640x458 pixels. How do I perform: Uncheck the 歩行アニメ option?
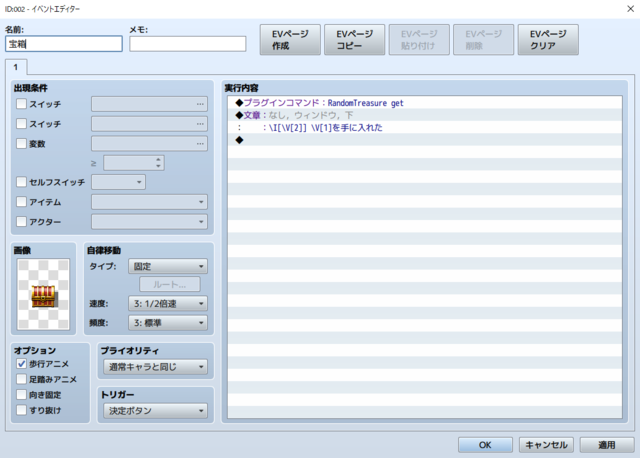[21, 363]
